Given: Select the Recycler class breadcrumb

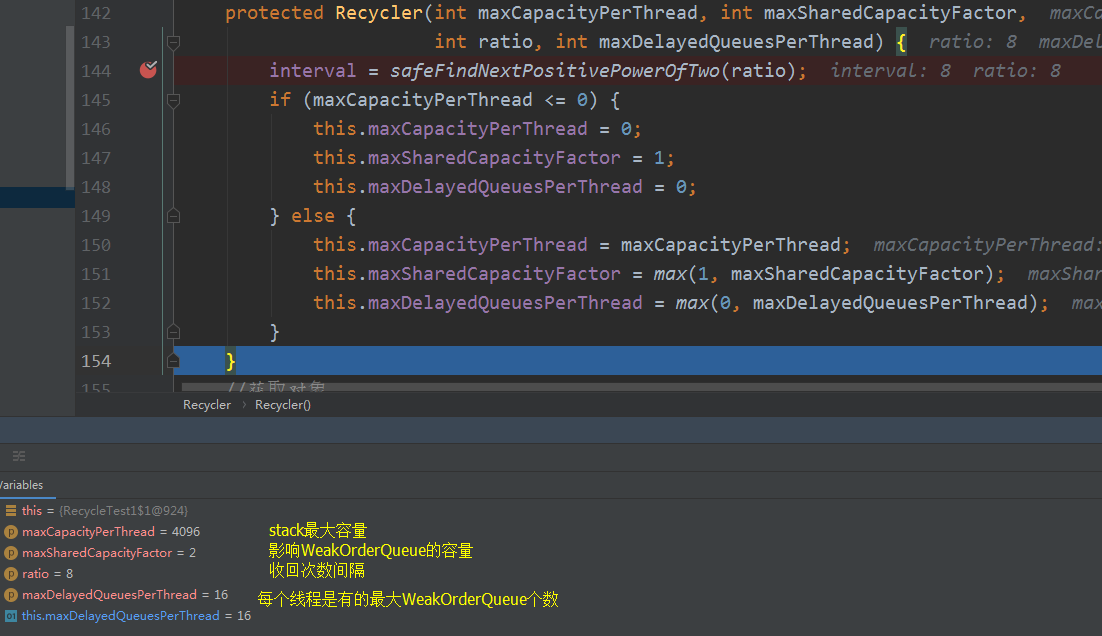Looking at the screenshot, I should pyautogui.click(x=207, y=405).
